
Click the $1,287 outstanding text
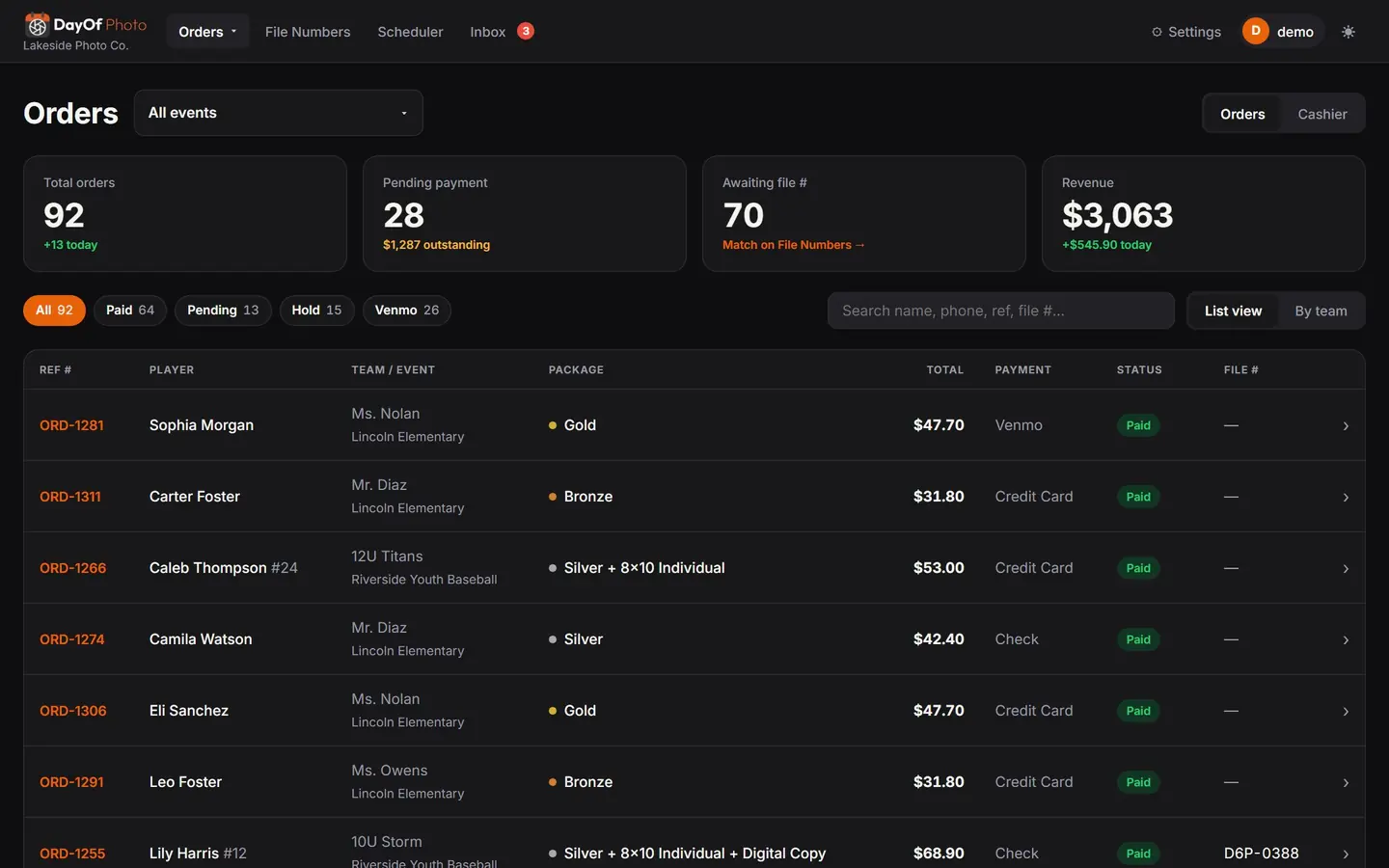(x=436, y=245)
